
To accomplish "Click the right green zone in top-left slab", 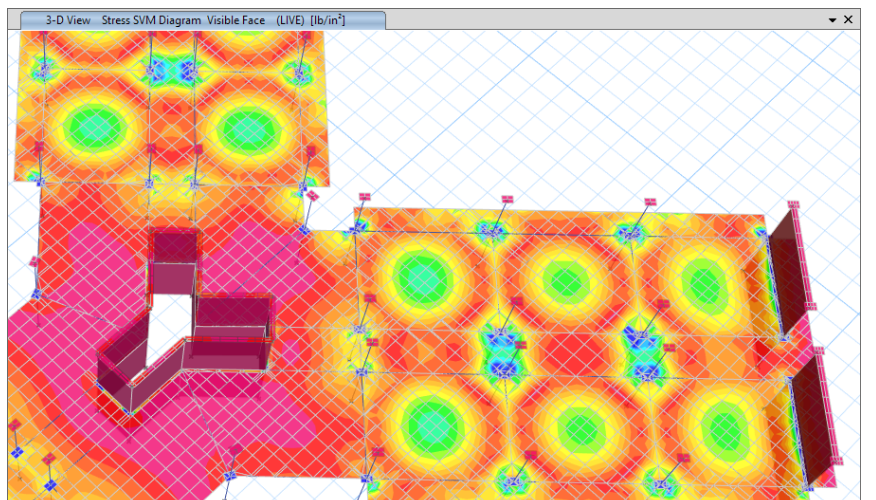I will (243, 127).
